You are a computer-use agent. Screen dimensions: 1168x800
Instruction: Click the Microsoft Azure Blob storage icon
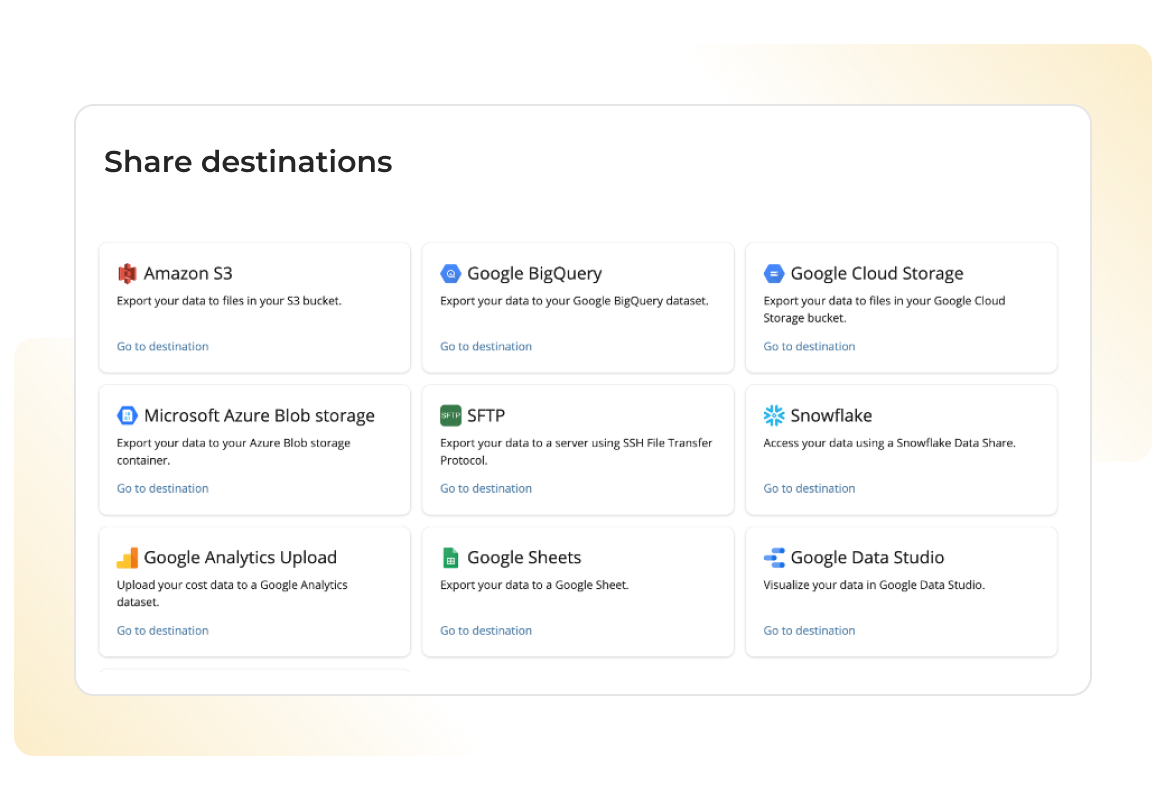[x=127, y=416]
